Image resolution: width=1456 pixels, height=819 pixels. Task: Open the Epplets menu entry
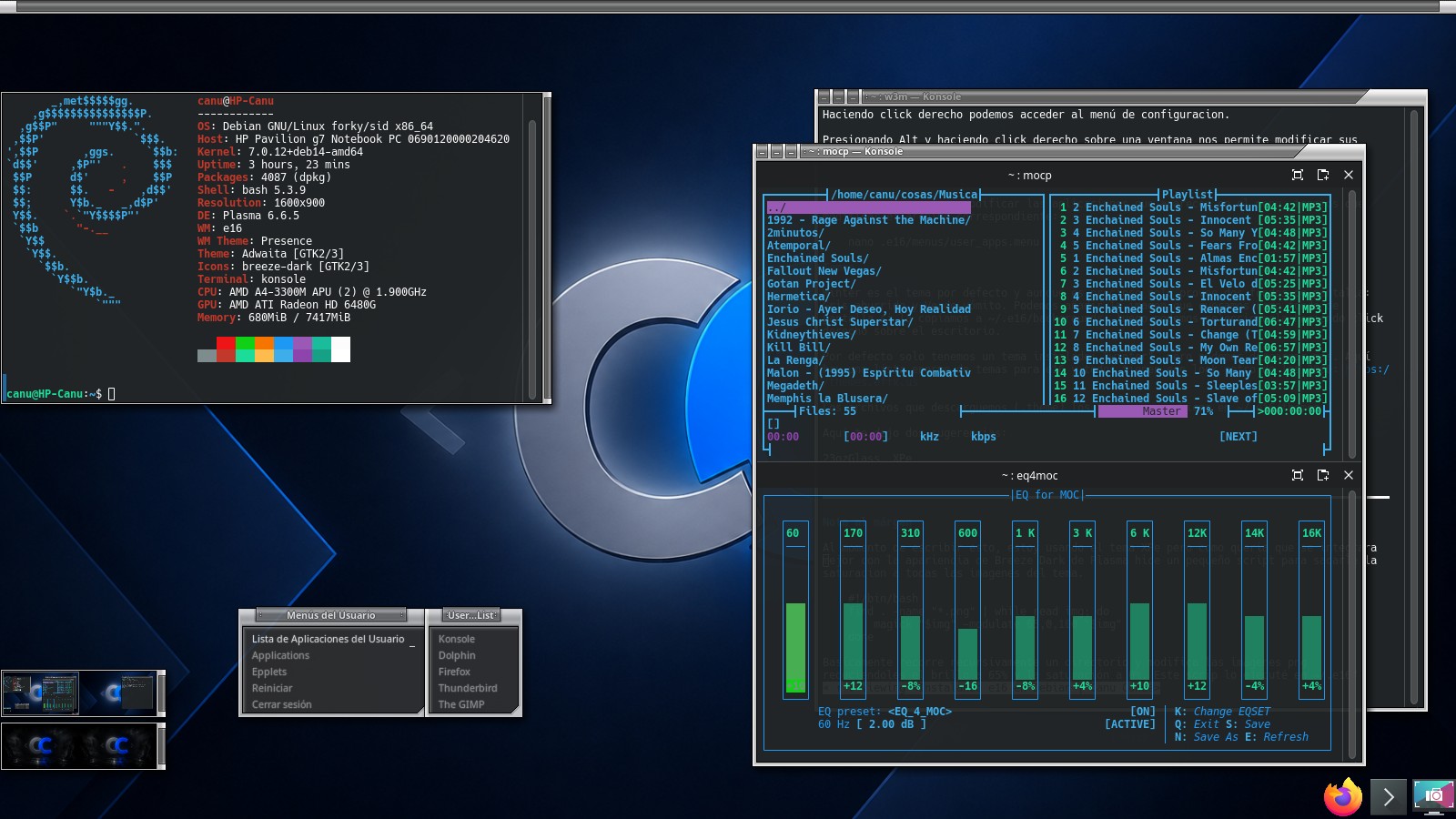pos(269,672)
